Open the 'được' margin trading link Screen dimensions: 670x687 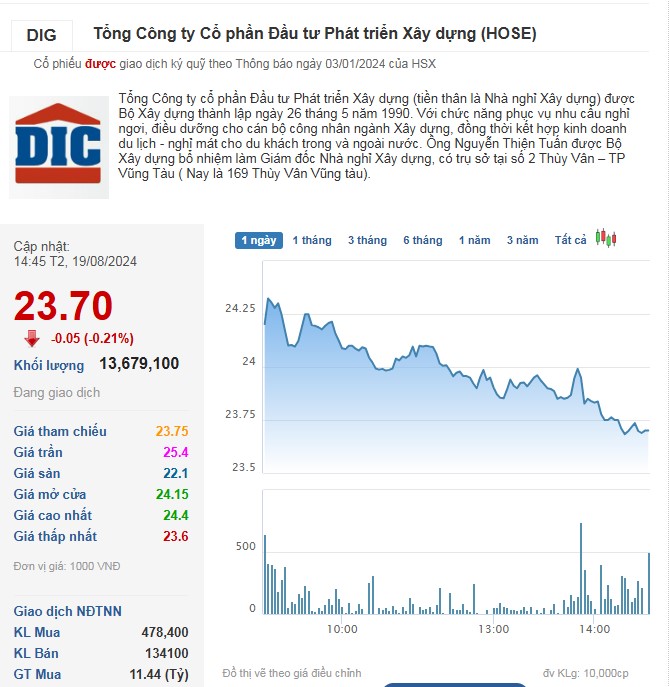point(101,63)
